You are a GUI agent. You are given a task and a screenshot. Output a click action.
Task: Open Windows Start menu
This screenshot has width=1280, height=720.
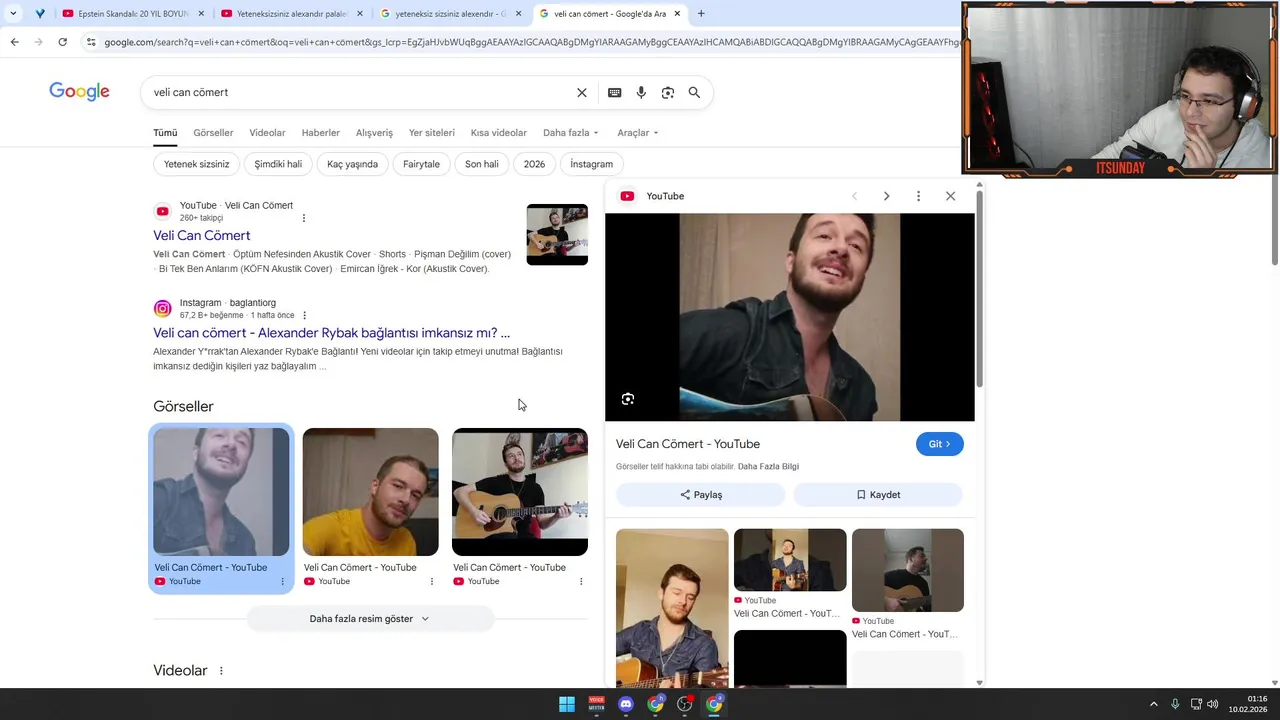point(567,704)
